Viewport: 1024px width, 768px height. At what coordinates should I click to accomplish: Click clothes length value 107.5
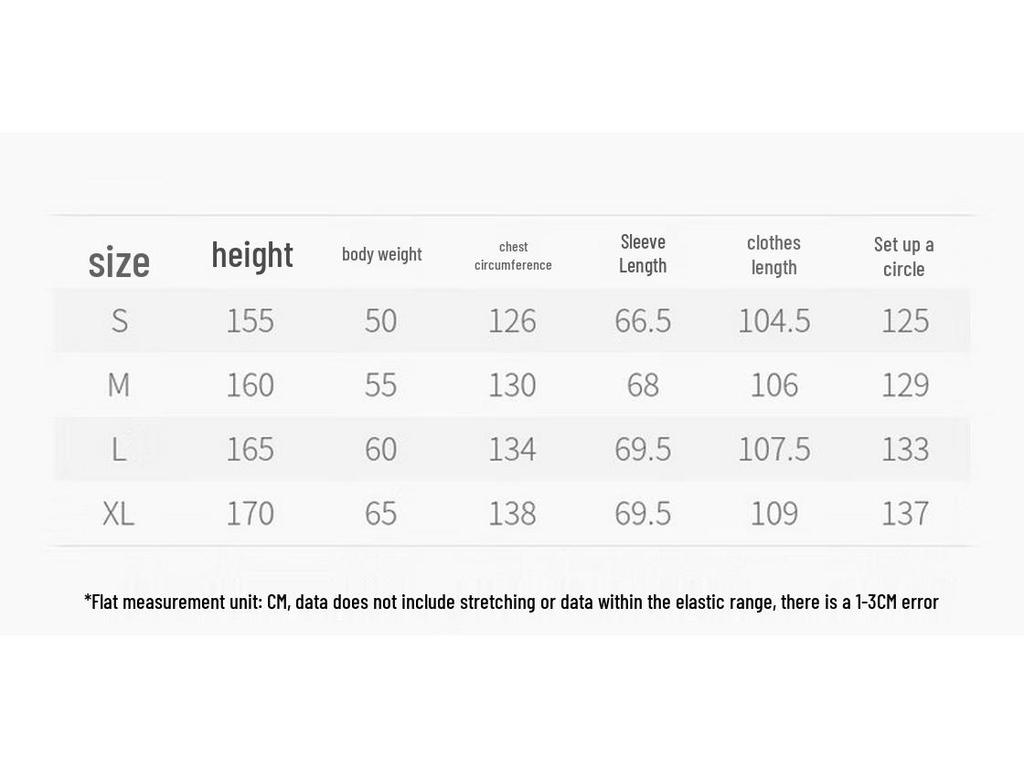click(775, 449)
